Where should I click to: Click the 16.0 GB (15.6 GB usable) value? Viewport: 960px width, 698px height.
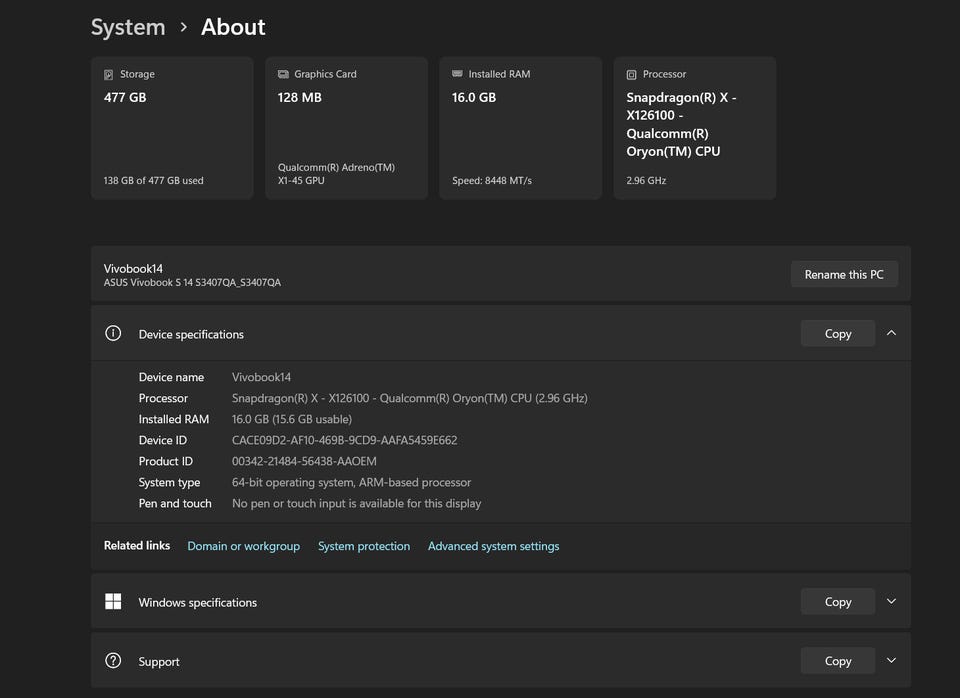coord(292,419)
